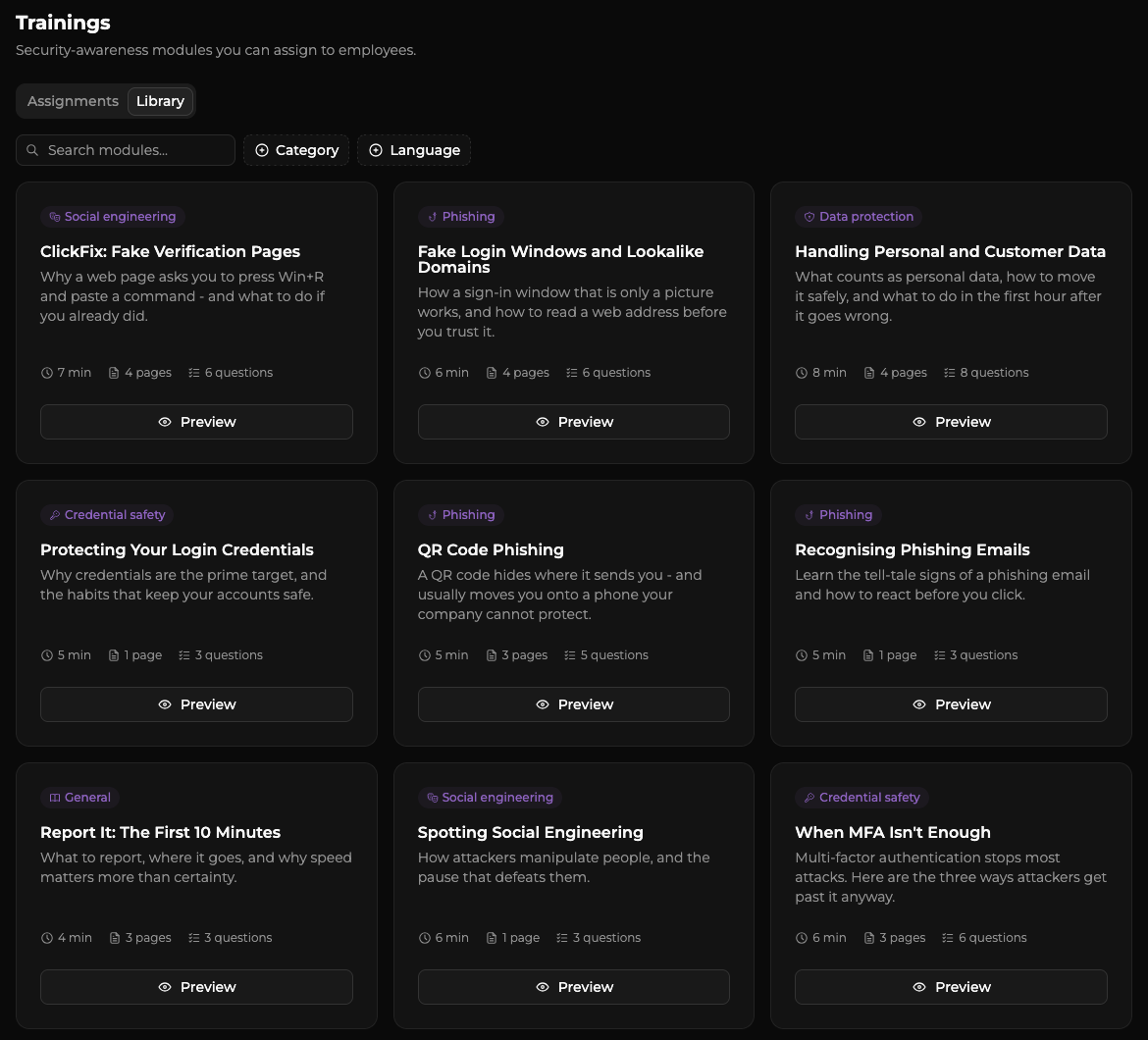Click title Fake Login Windows and Lookalike Domains
Viewport: 1148px width, 1040px height.
pos(561,259)
